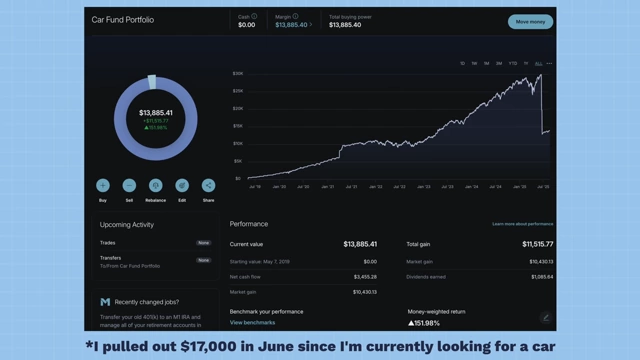Click the Transfers None badge
This screenshot has width=640, height=360.
pos(203,260)
